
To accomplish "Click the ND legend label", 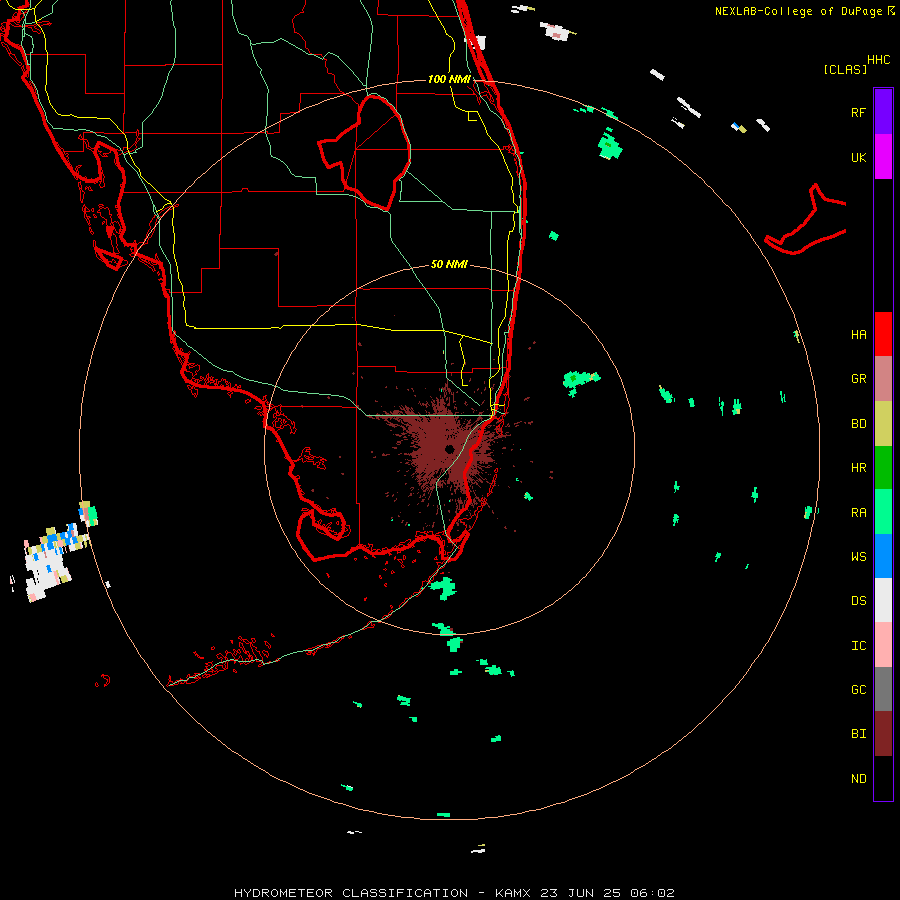I will [858, 779].
